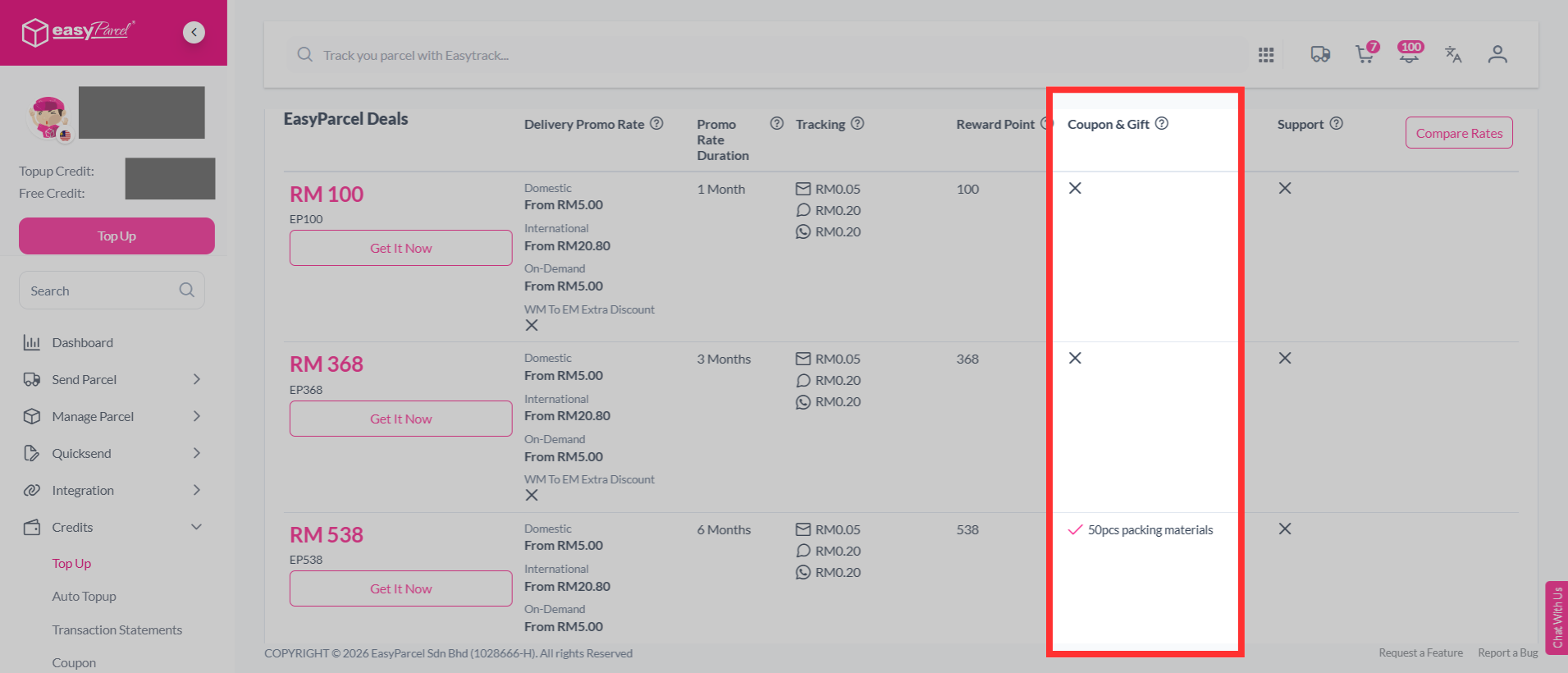This screenshot has width=1568, height=673.
Task: Collapse the Credits menu chevron
Action: 197,527
